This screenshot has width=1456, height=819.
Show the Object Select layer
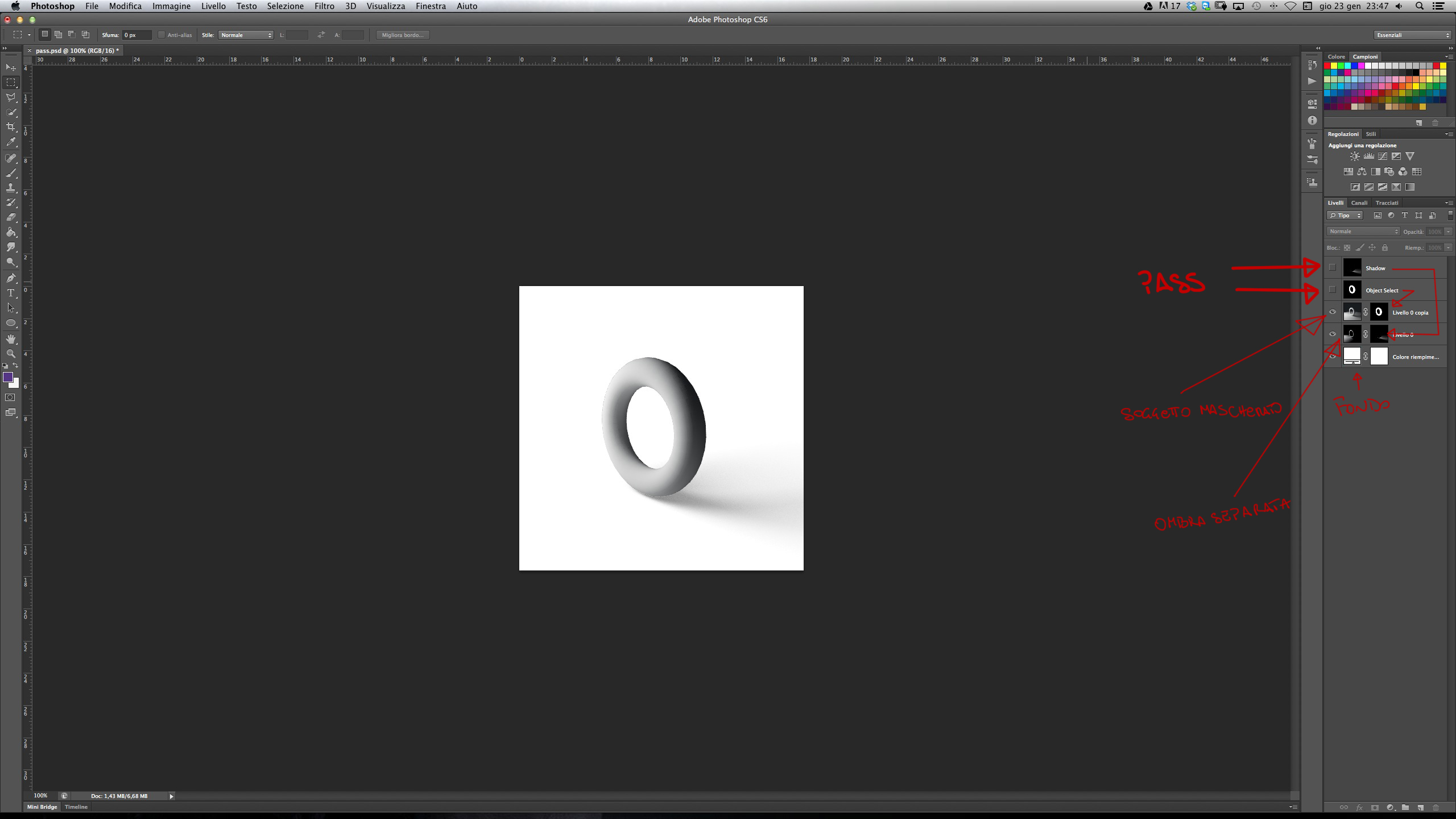click(1332, 290)
